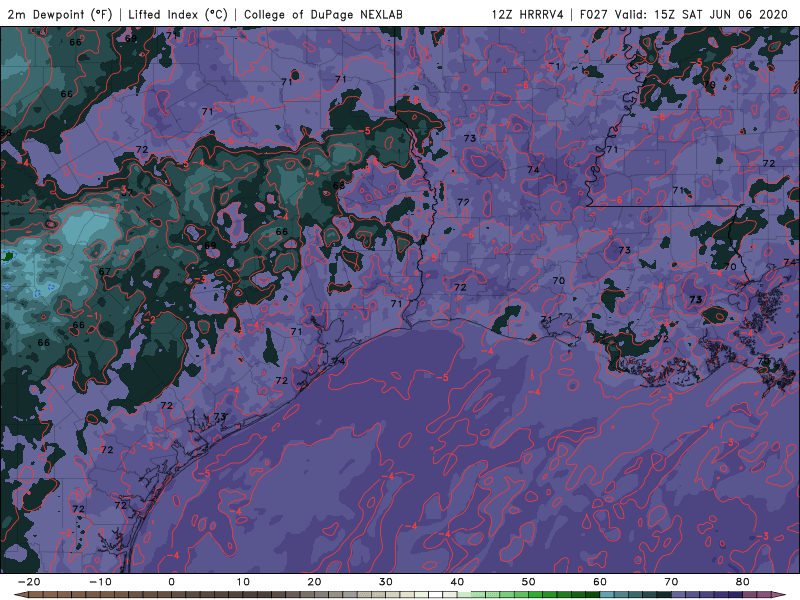Screen dimensions: 800x600
Task: Click the -20 color scale label
Action: pyautogui.click(x=29, y=582)
